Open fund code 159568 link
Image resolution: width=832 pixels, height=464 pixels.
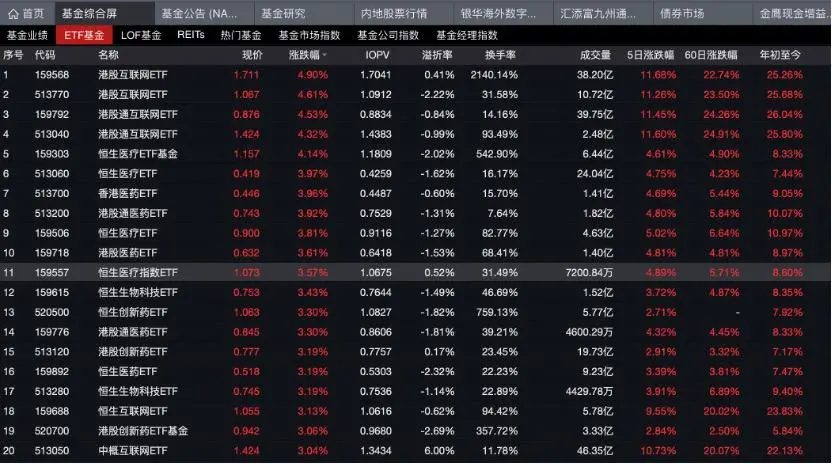pos(52,75)
